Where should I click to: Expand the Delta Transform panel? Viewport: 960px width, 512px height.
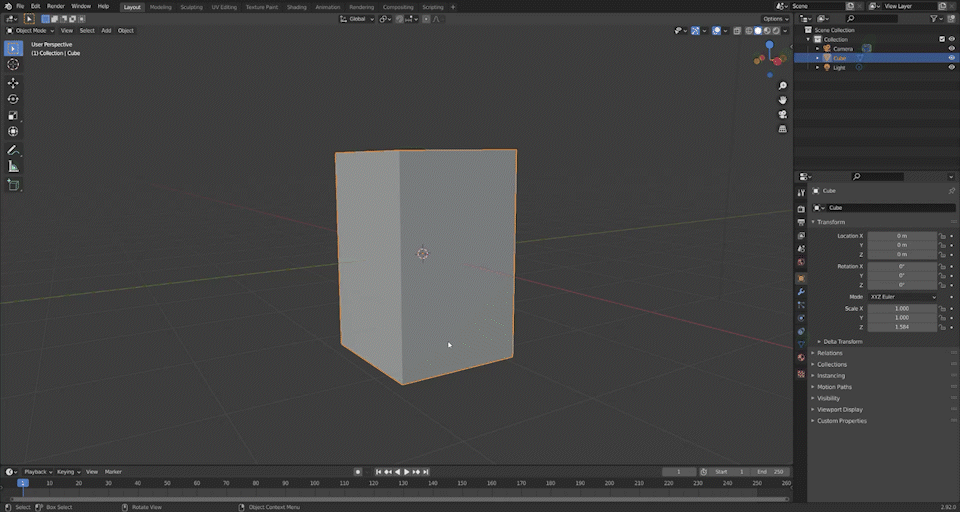coord(842,341)
